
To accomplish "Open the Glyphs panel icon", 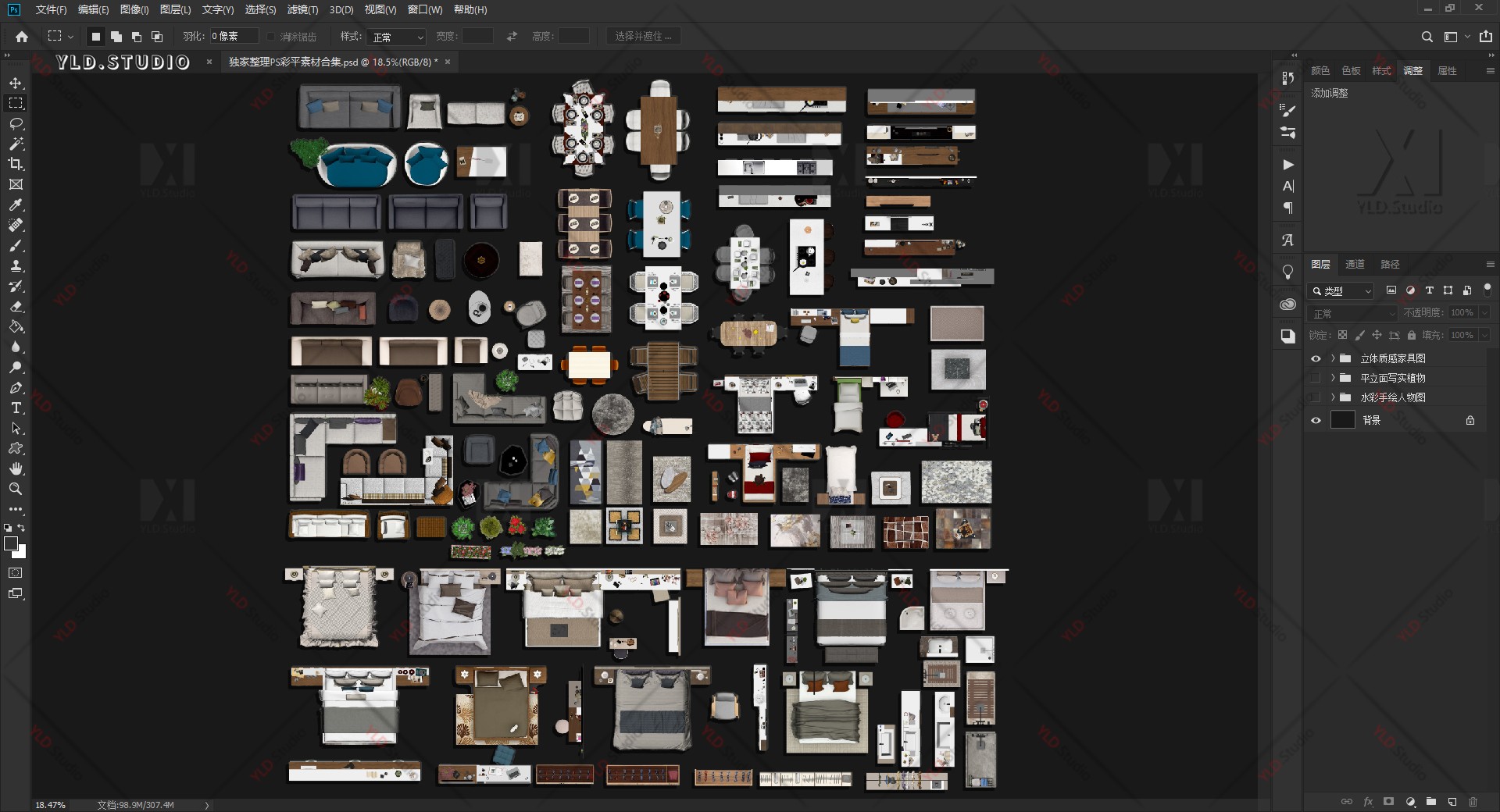I will point(1288,240).
